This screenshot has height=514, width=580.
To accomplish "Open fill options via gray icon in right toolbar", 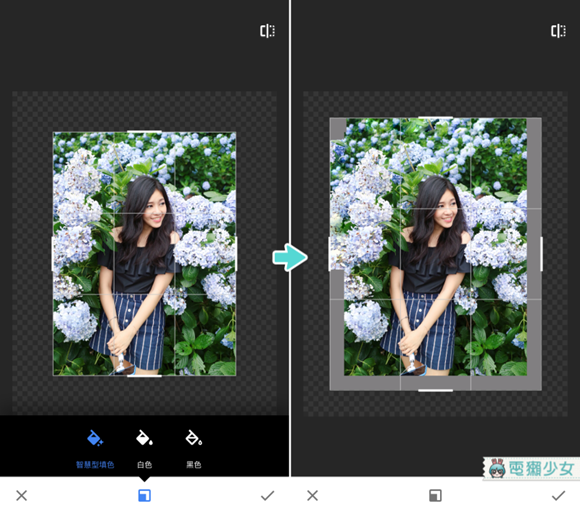I will [x=435, y=496].
